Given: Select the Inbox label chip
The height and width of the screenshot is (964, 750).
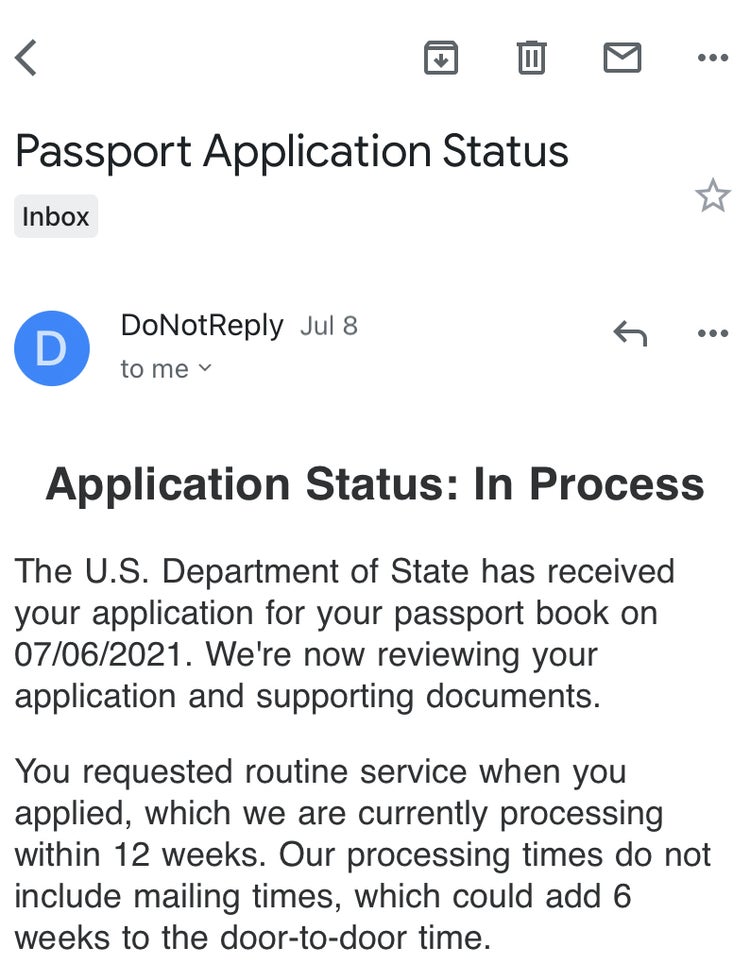Looking at the screenshot, I should tap(55, 215).
